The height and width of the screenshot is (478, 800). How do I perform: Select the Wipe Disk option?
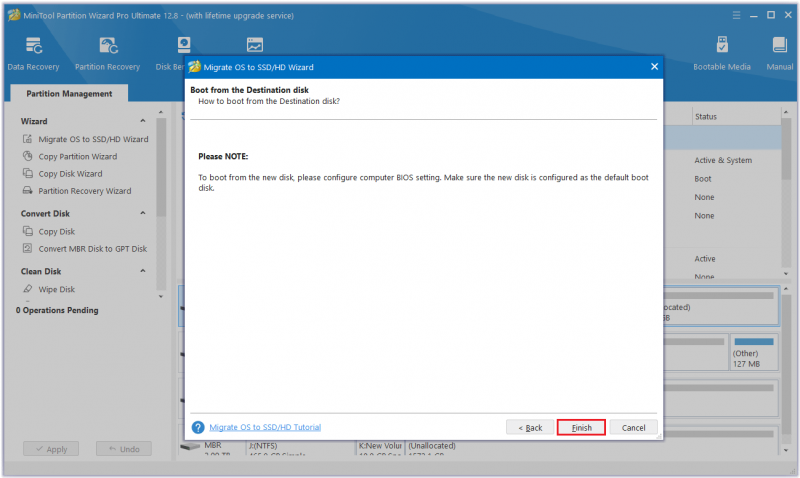click(x=56, y=289)
